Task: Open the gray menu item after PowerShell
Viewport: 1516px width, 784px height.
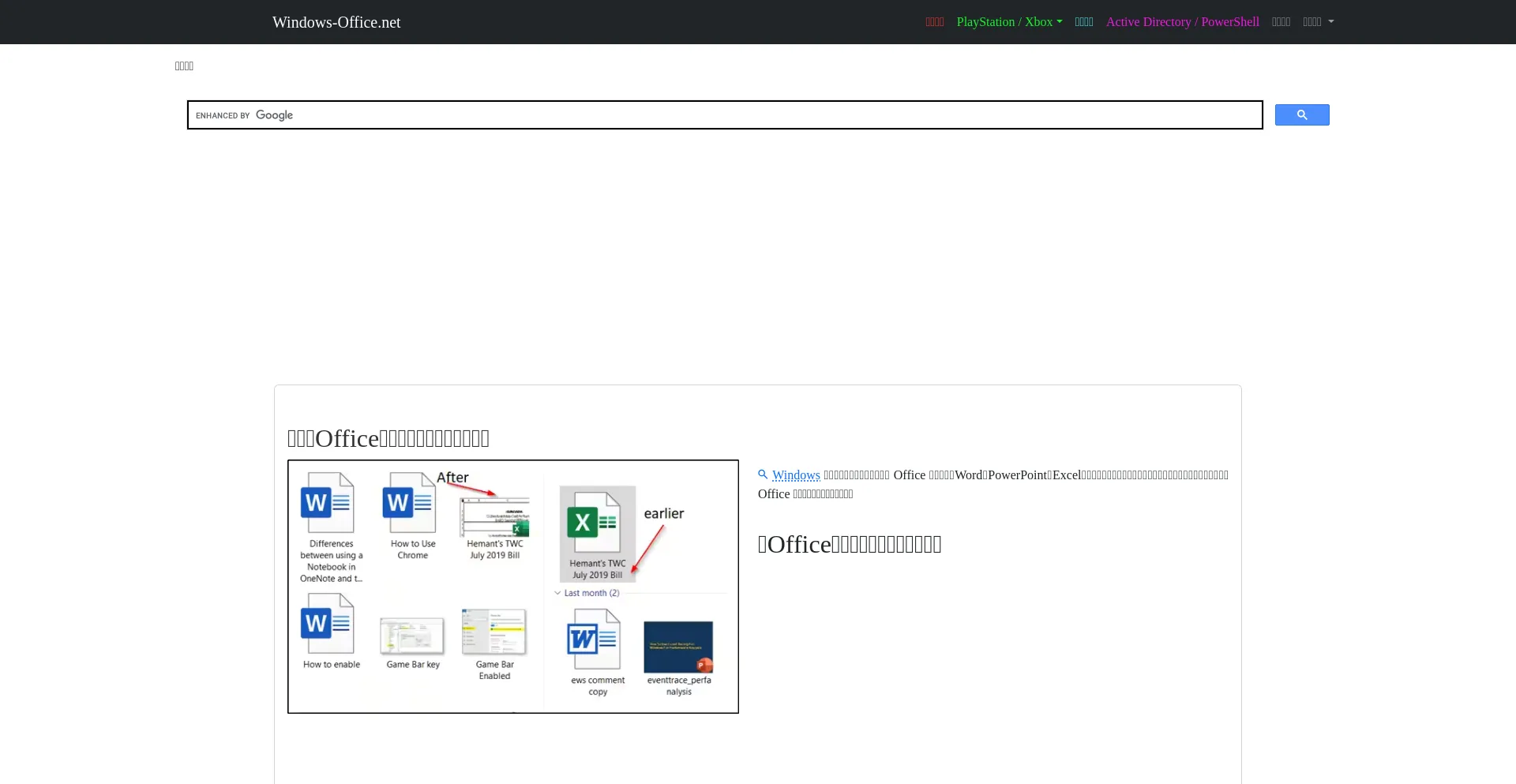Action: [1281, 22]
